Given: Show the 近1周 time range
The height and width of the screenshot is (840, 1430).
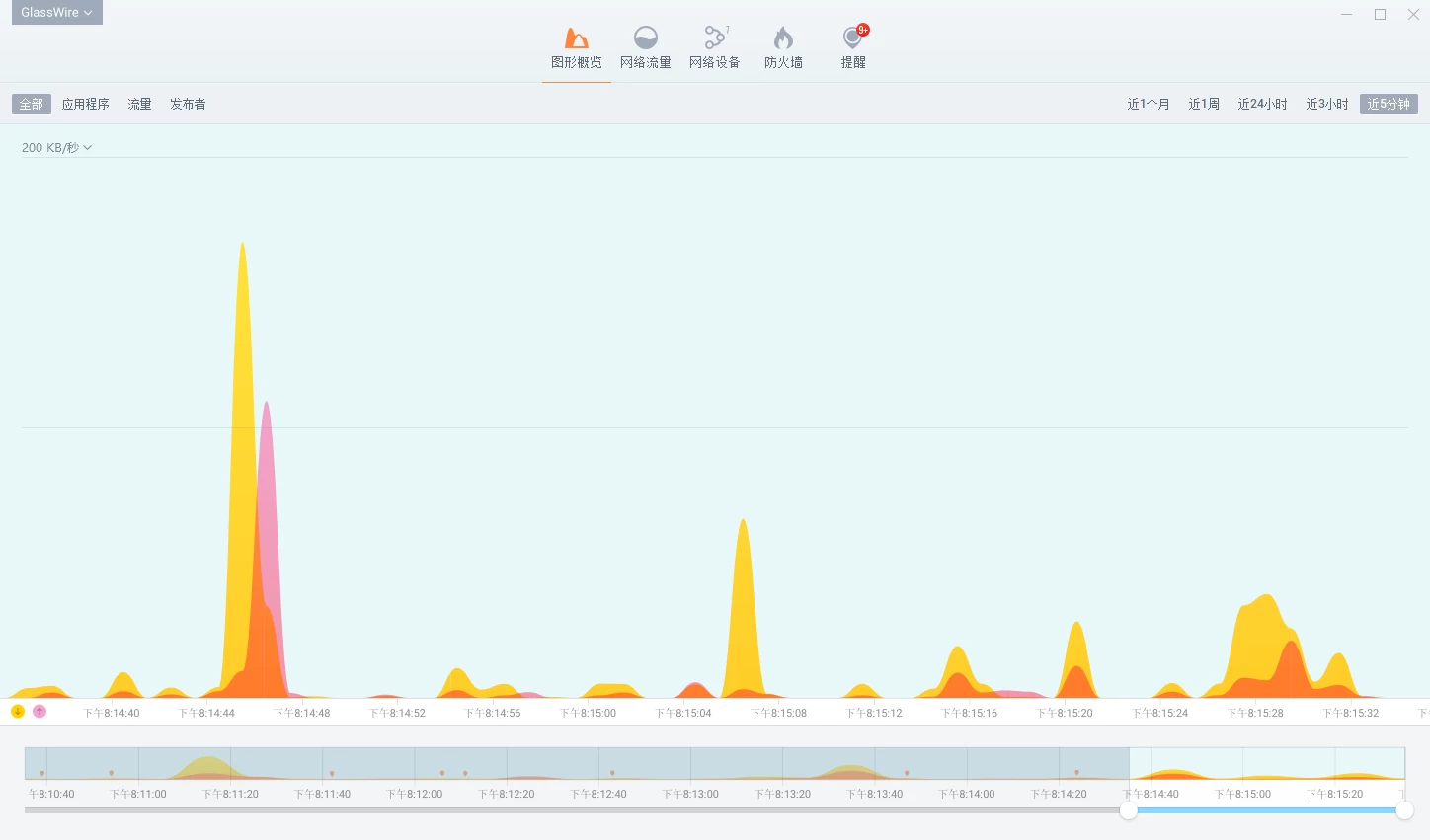Looking at the screenshot, I should pyautogui.click(x=1204, y=104).
